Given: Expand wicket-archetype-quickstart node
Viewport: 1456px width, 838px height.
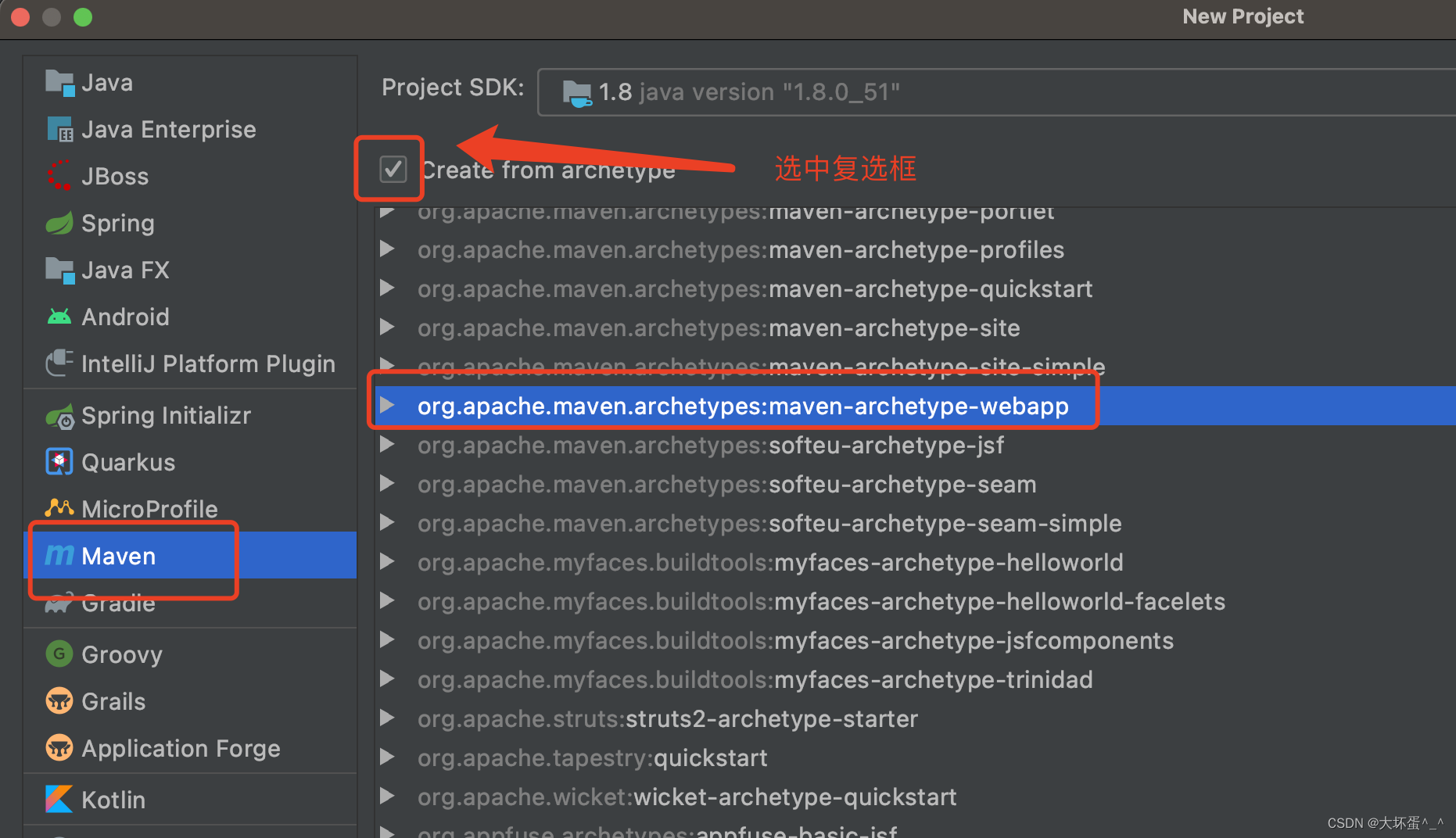Looking at the screenshot, I should point(387,797).
